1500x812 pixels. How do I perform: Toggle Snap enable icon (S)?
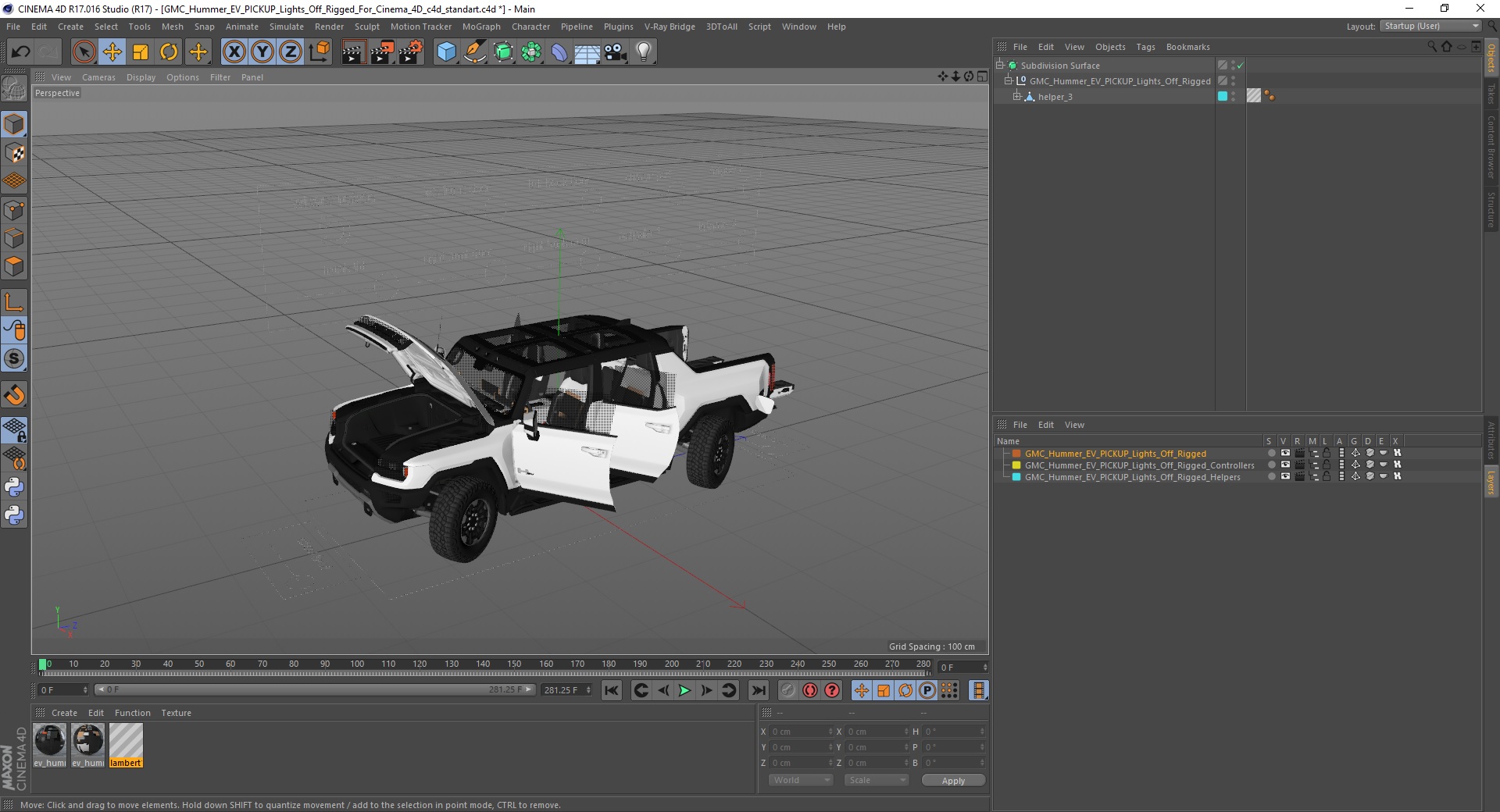point(14,359)
